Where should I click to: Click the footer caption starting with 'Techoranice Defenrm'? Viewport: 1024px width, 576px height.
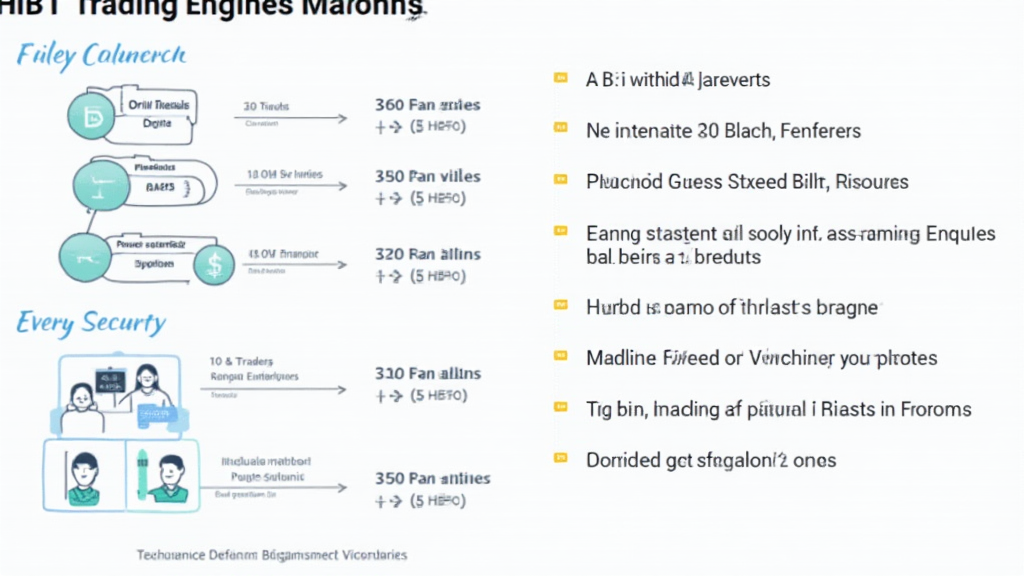[x=272, y=555]
